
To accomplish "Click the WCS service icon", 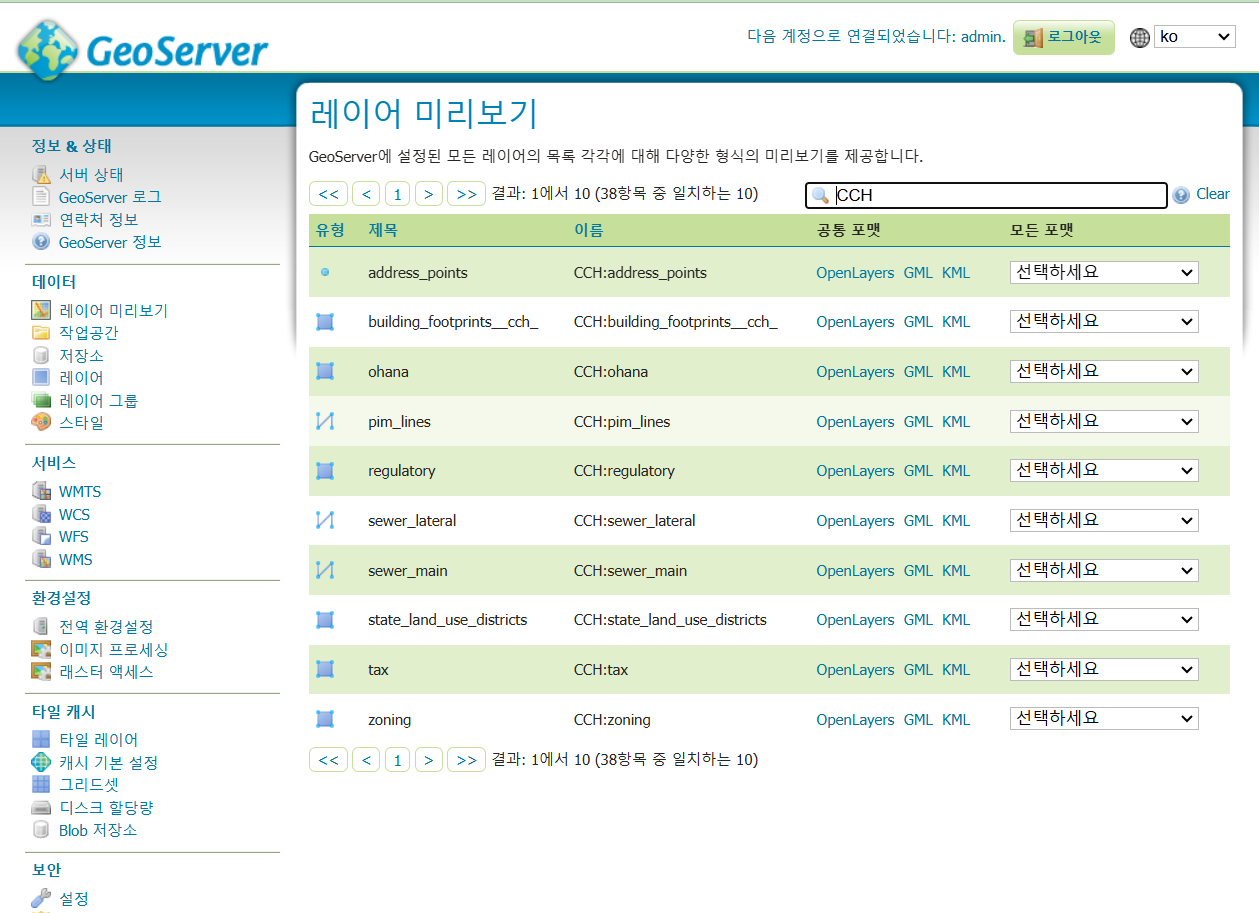I will pos(41,514).
